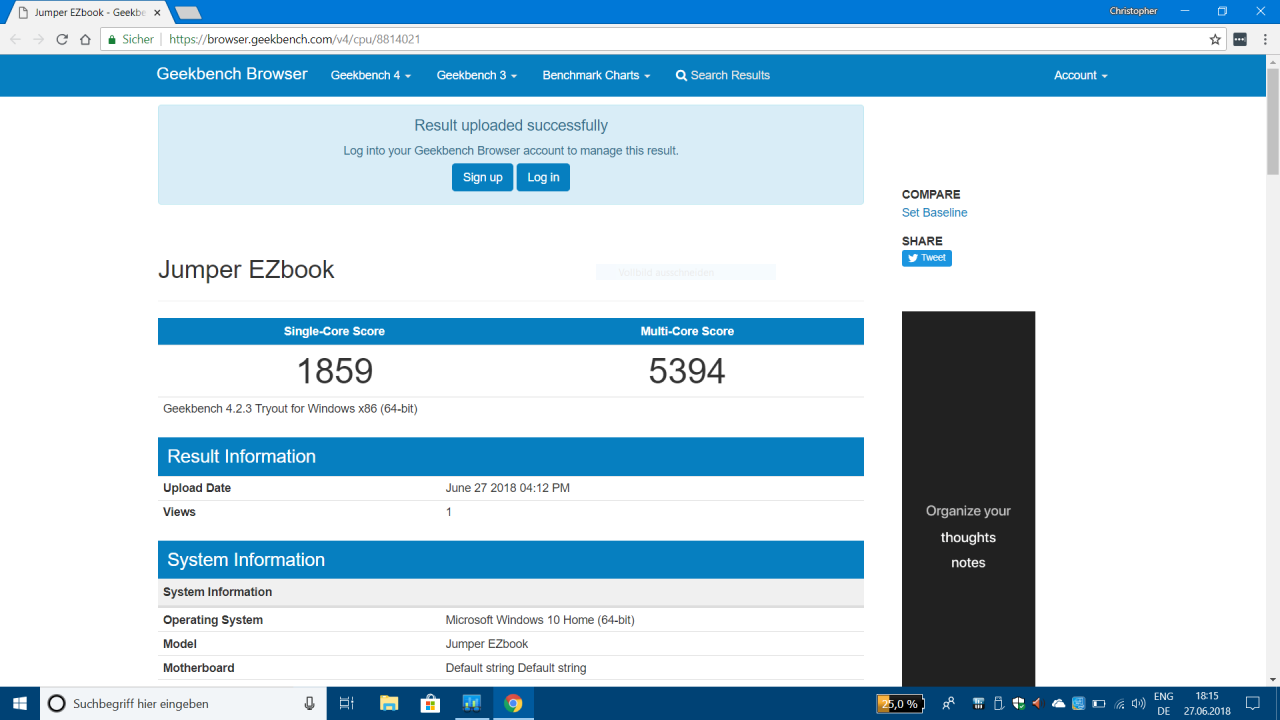Expand the Geekbench 4 dropdown menu

click(371, 75)
